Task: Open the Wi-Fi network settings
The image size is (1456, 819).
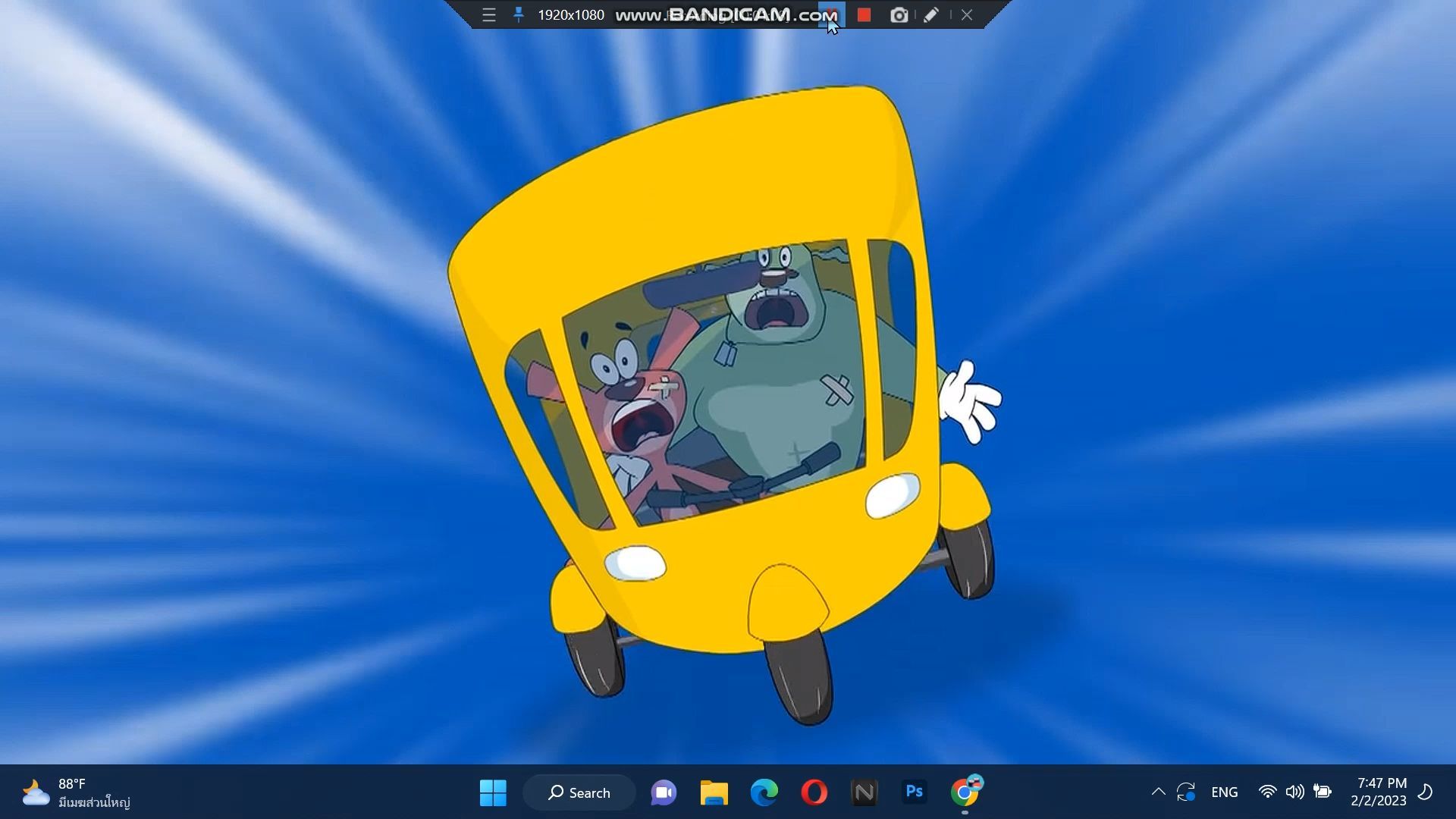Action: click(x=1267, y=792)
